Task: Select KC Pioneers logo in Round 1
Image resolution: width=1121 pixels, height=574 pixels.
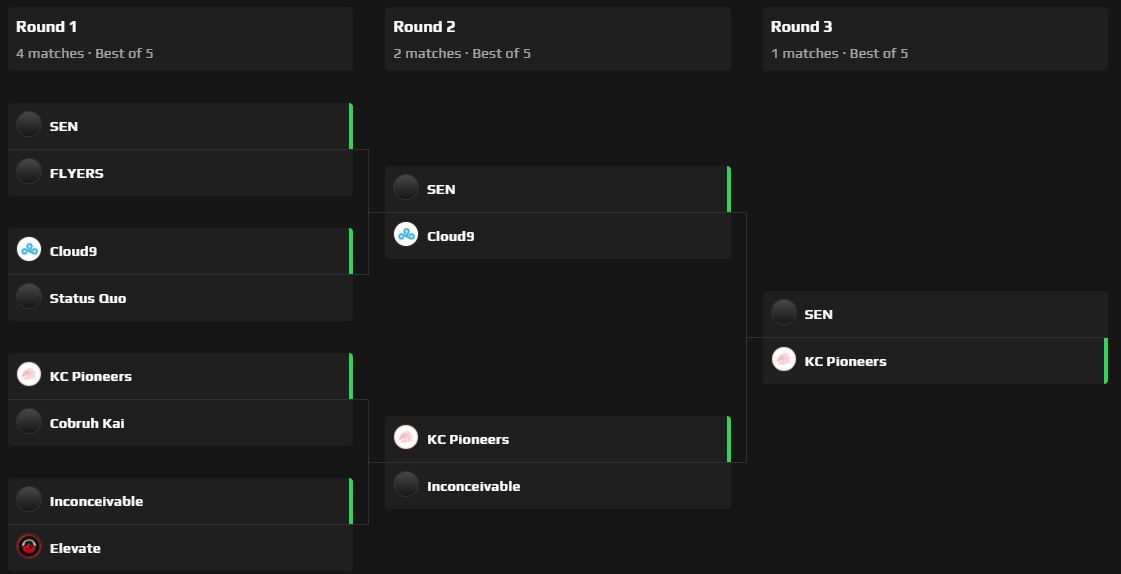Action: click(29, 375)
